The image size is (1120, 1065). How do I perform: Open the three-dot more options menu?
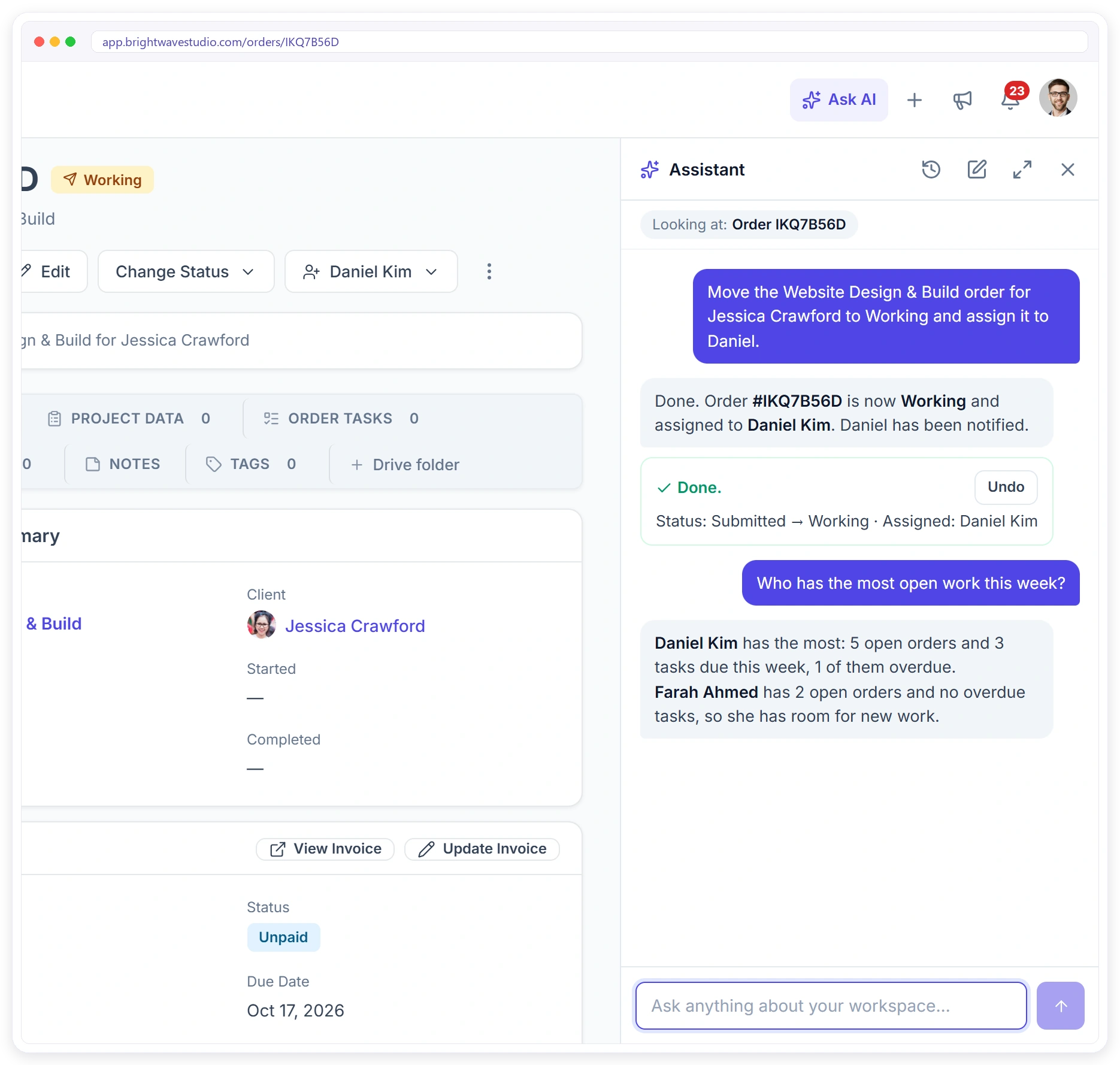pyautogui.click(x=489, y=271)
